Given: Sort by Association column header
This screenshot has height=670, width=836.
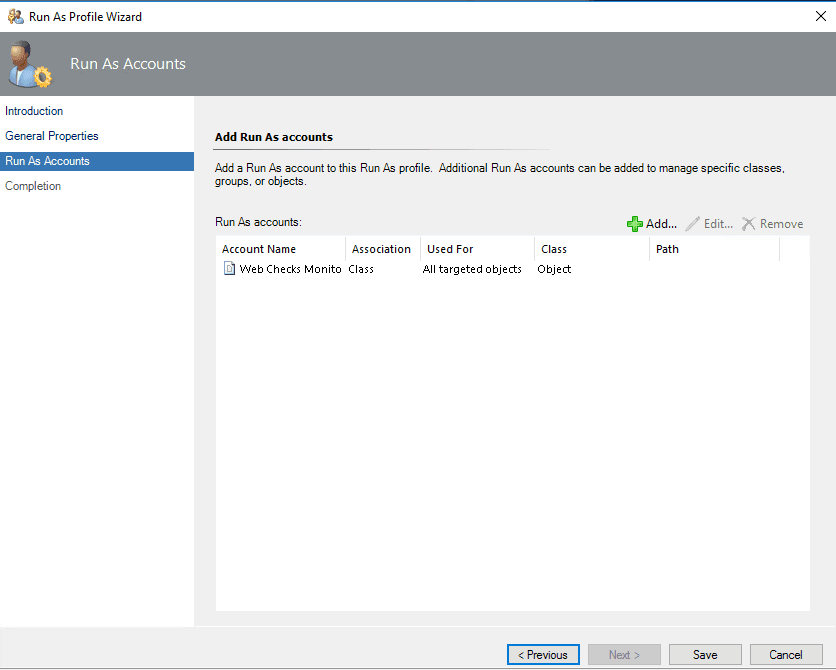Looking at the screenshot, I should coord(383,249).
